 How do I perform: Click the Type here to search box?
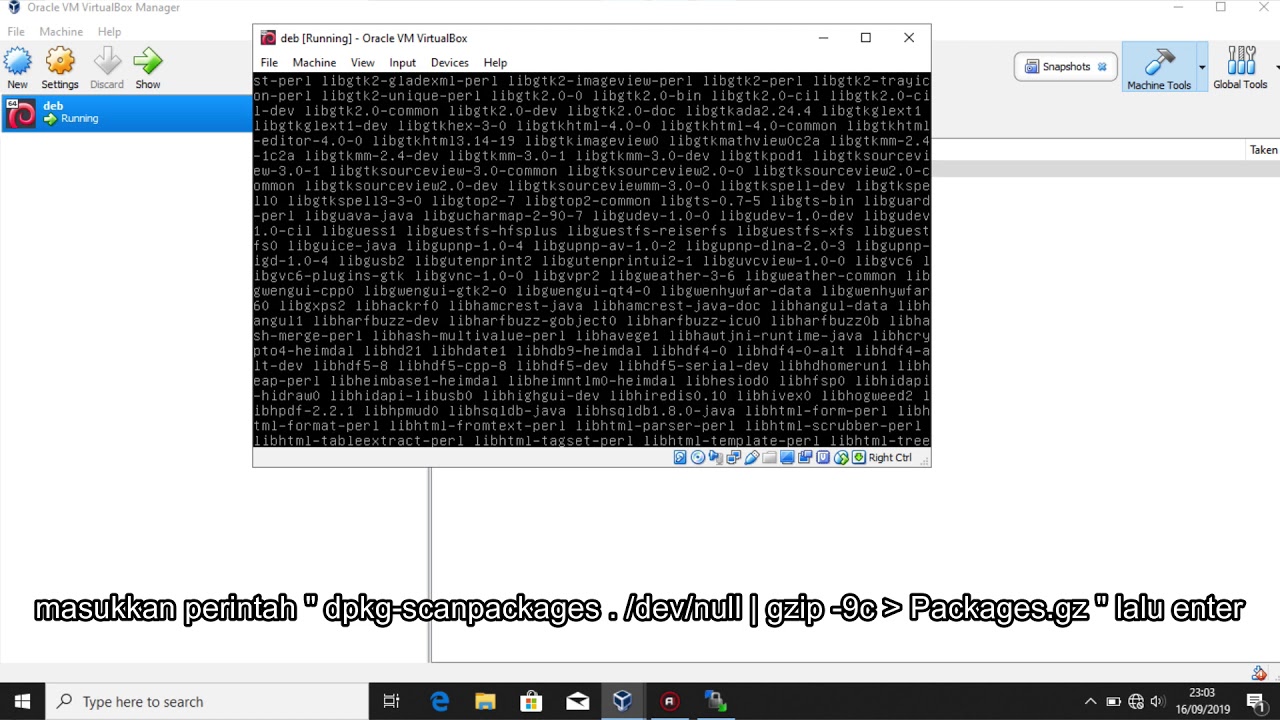click(x=208, y=702)
